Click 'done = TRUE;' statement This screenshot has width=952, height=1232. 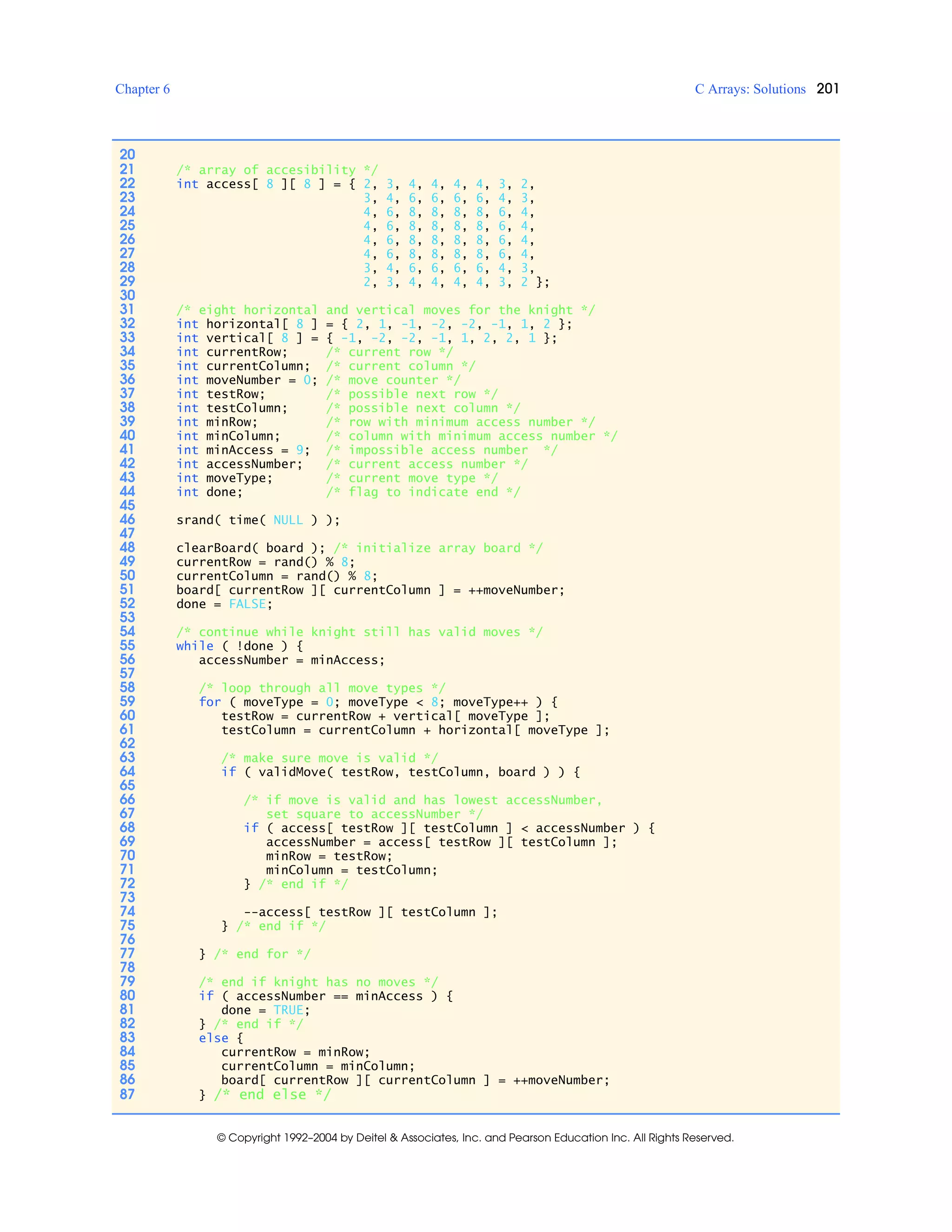coord(265,1010)
